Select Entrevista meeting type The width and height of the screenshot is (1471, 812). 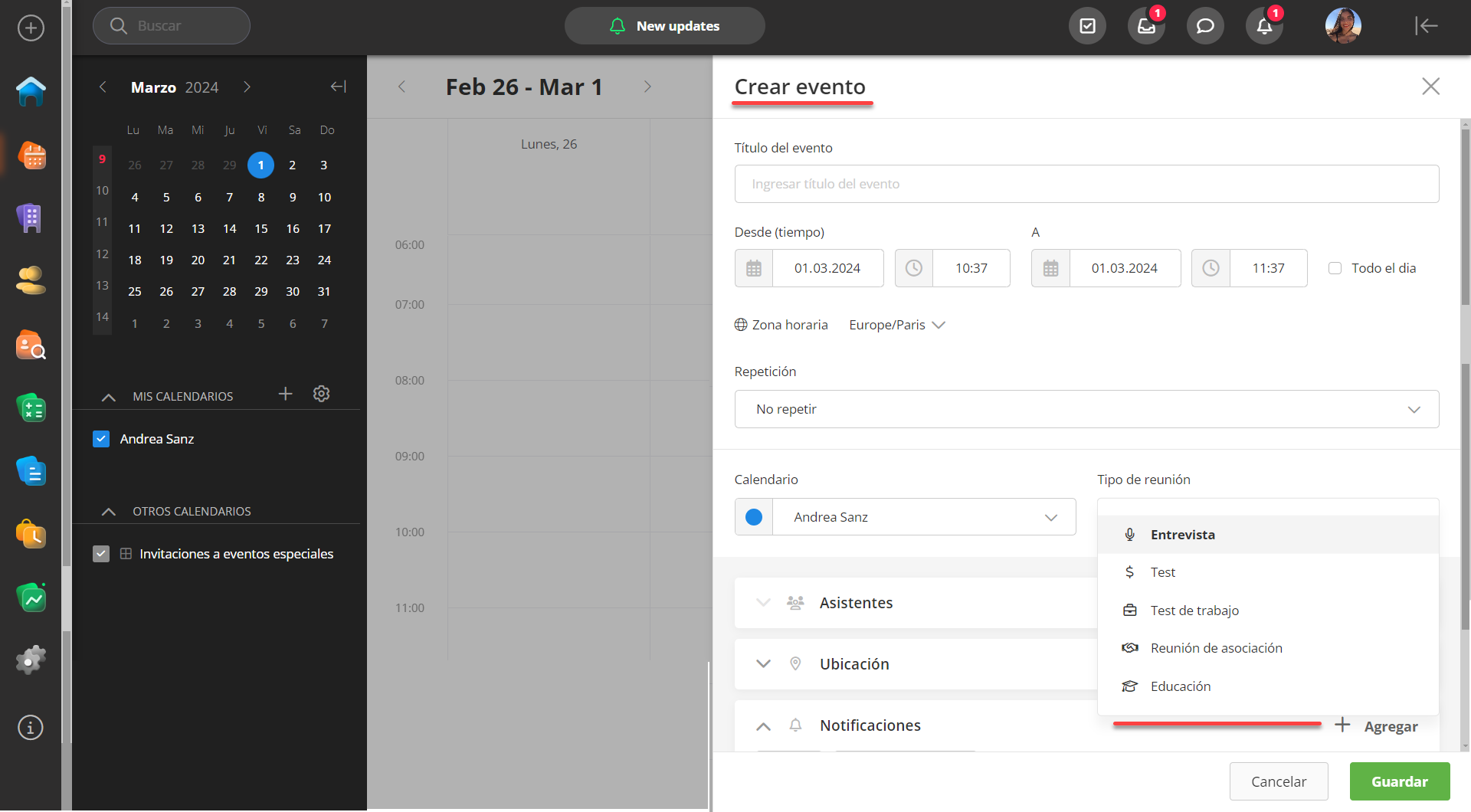pos(1182,535)
